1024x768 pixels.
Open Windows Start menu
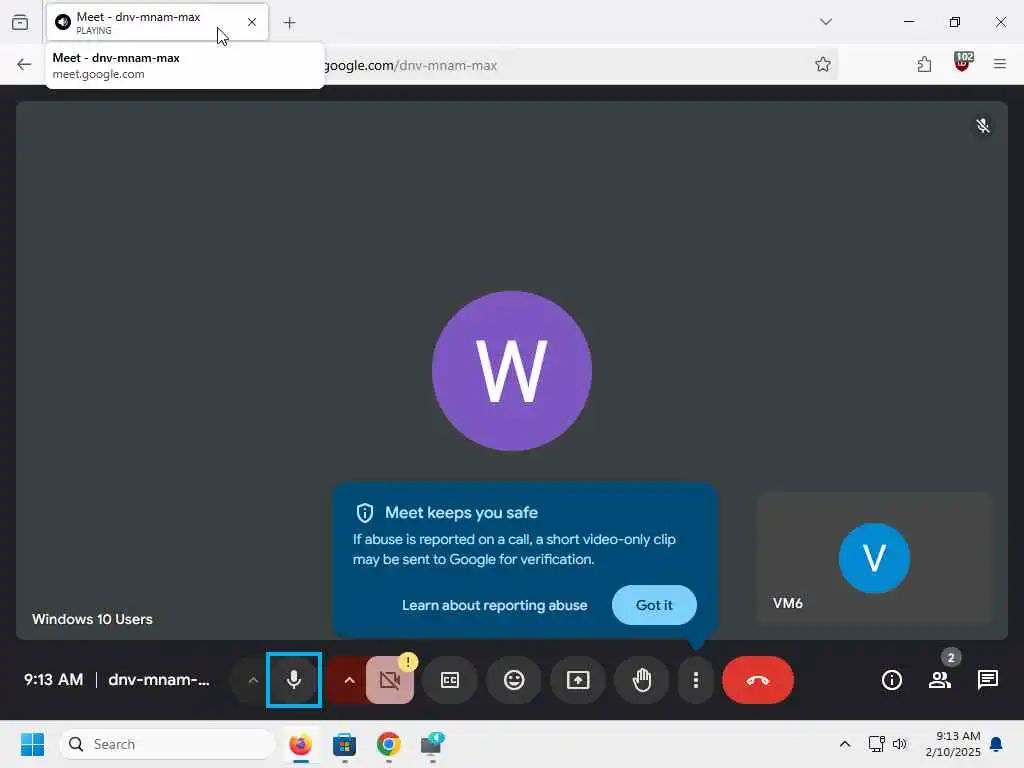[32, 744]
